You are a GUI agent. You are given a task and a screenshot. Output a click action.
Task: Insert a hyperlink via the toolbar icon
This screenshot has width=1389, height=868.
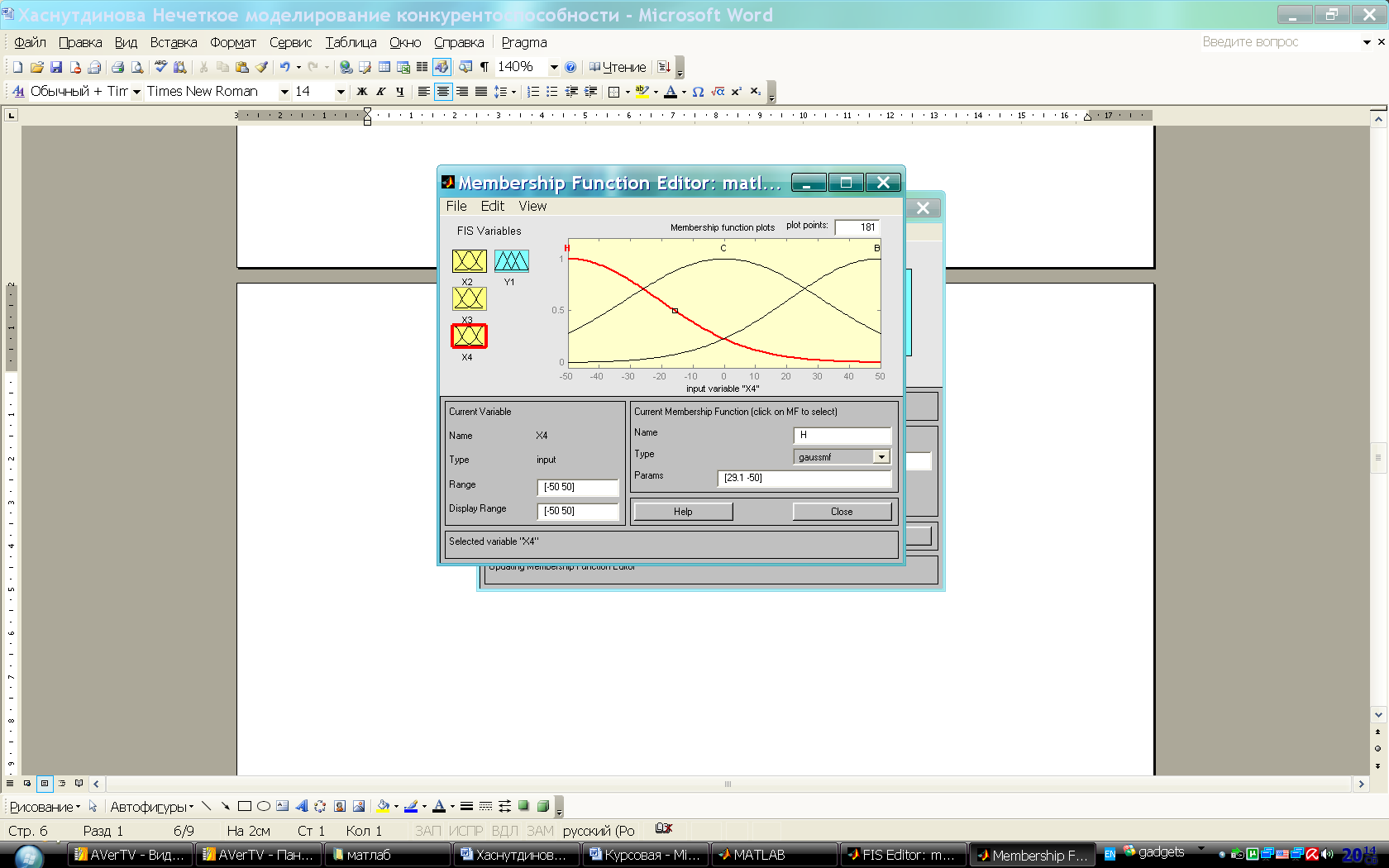[x=346, y=67]
